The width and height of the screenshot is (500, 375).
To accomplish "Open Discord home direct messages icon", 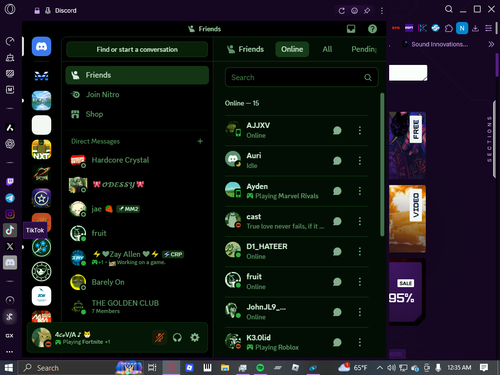I will click(x=41, y=46).
